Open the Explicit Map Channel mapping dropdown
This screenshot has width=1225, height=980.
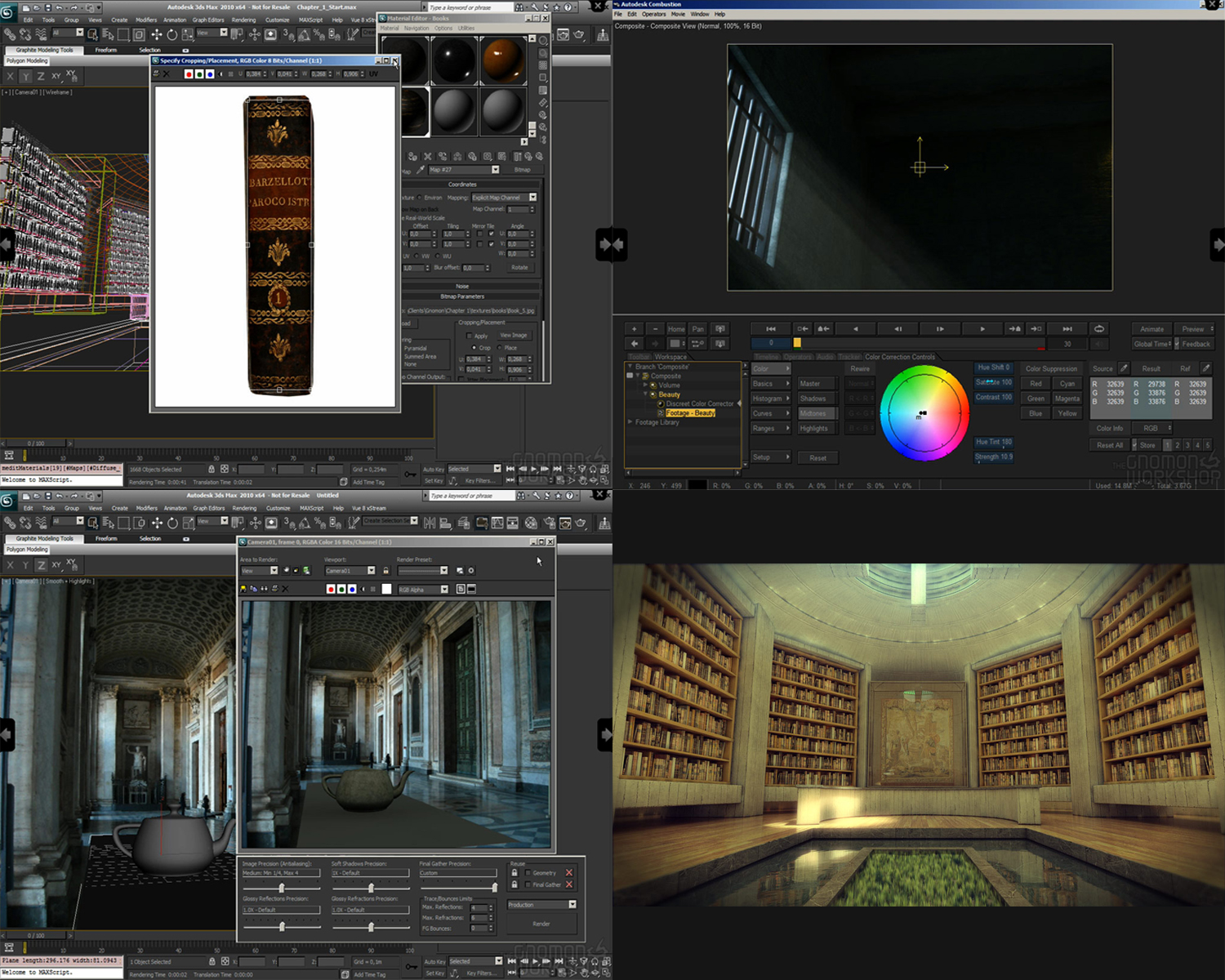click(x=532, y=197)
